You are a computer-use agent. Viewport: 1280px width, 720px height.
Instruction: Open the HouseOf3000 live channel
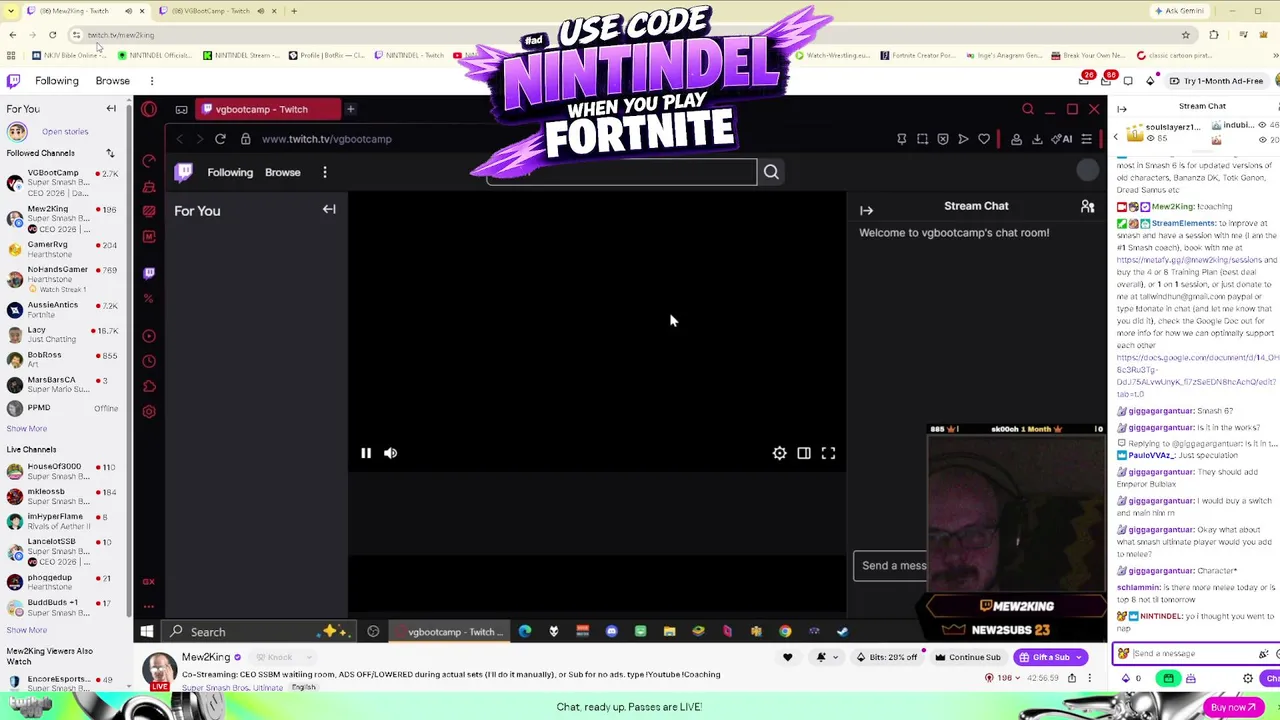62,471
